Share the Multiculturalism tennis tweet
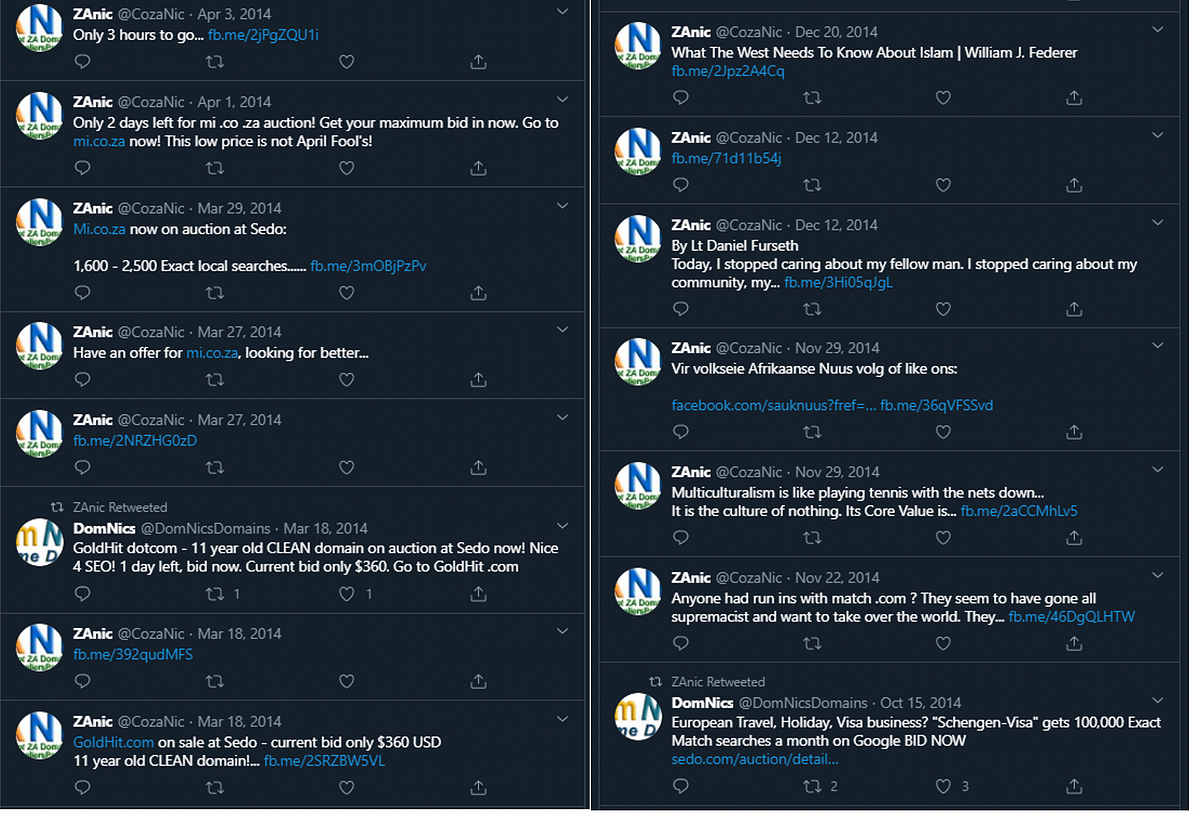The height and width of the screenshot is (814, 1200). coord(1074,538)
